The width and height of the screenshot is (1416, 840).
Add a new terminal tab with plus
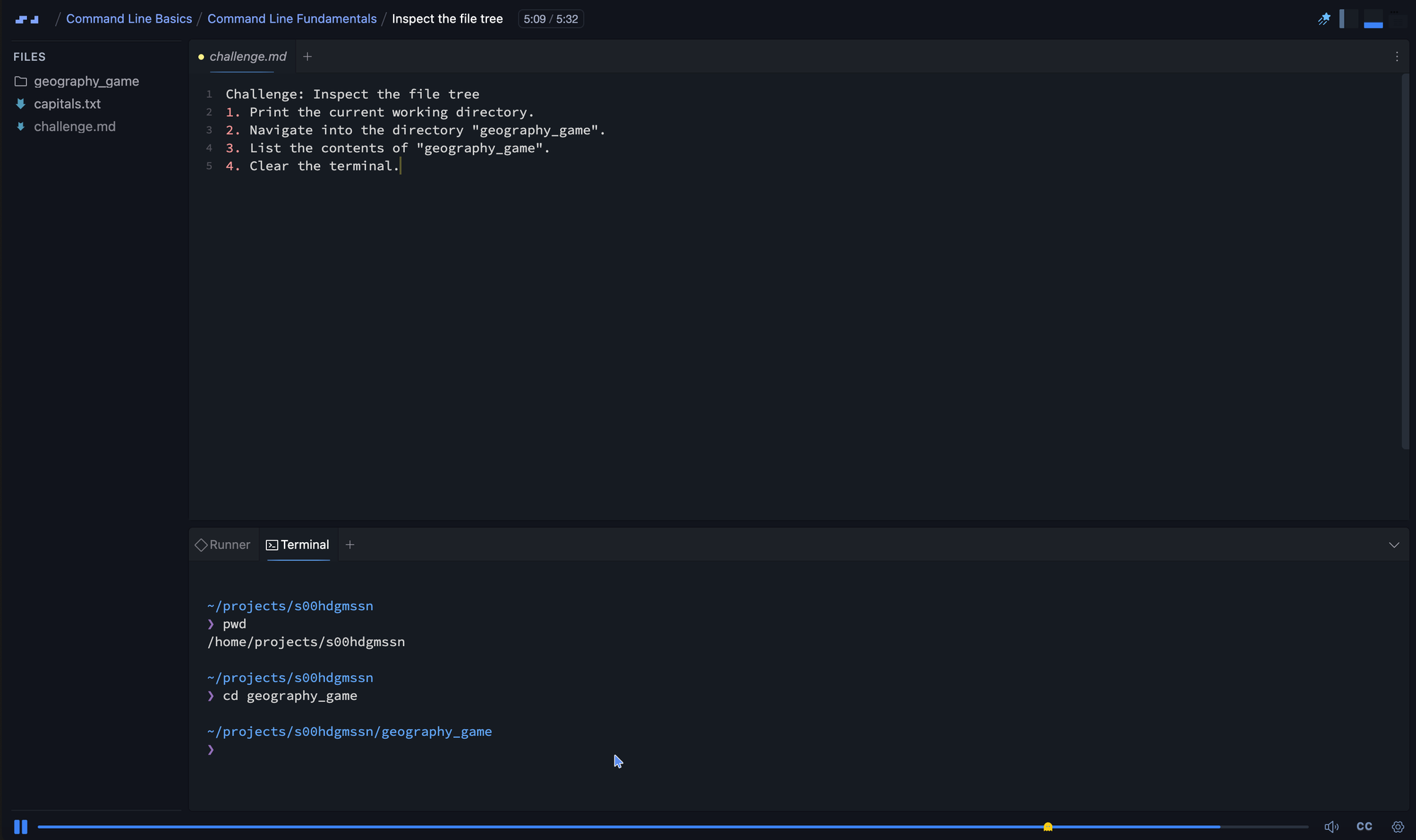click(x=350, y=545)
